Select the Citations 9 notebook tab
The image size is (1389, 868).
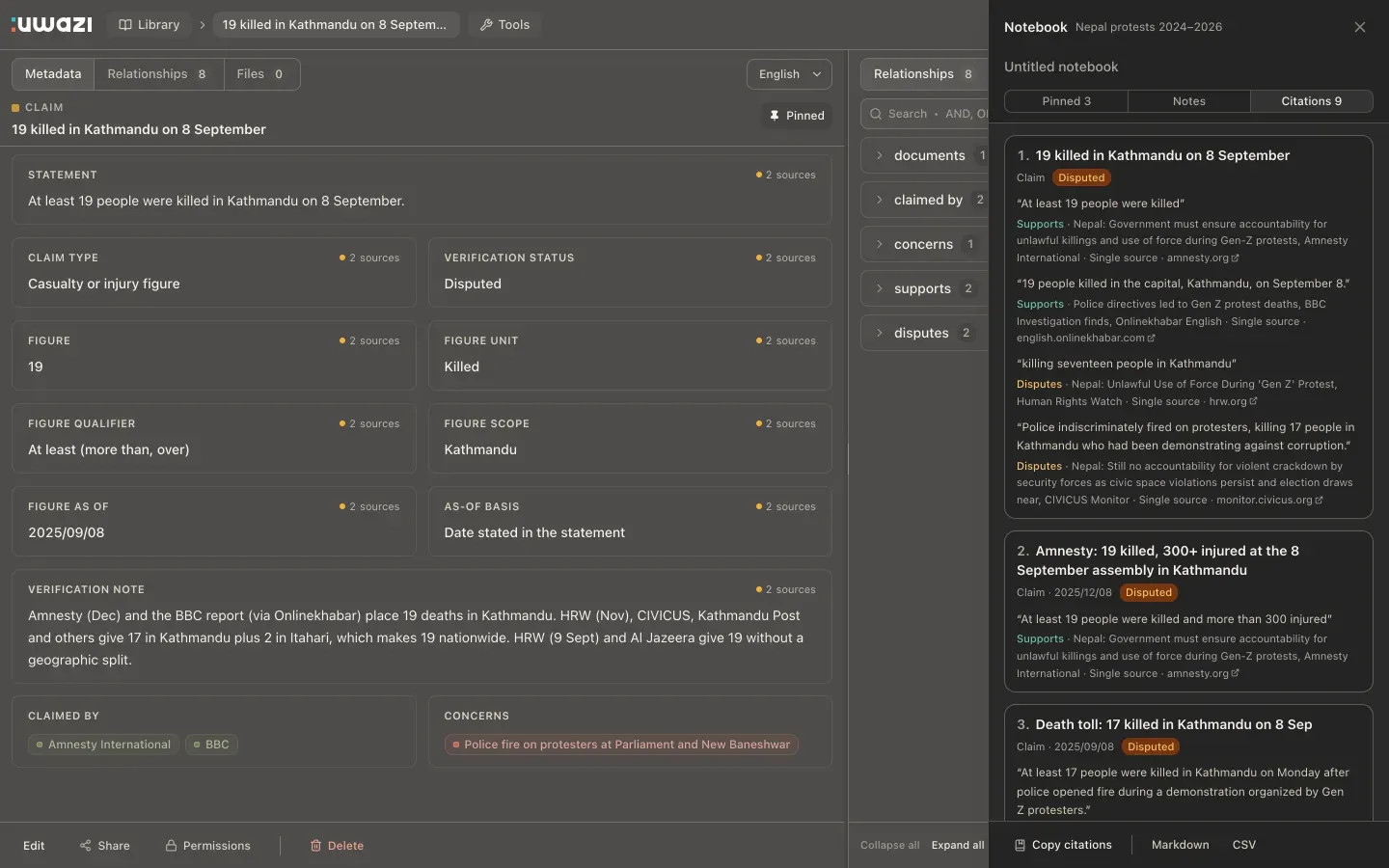pos(1311,101)
